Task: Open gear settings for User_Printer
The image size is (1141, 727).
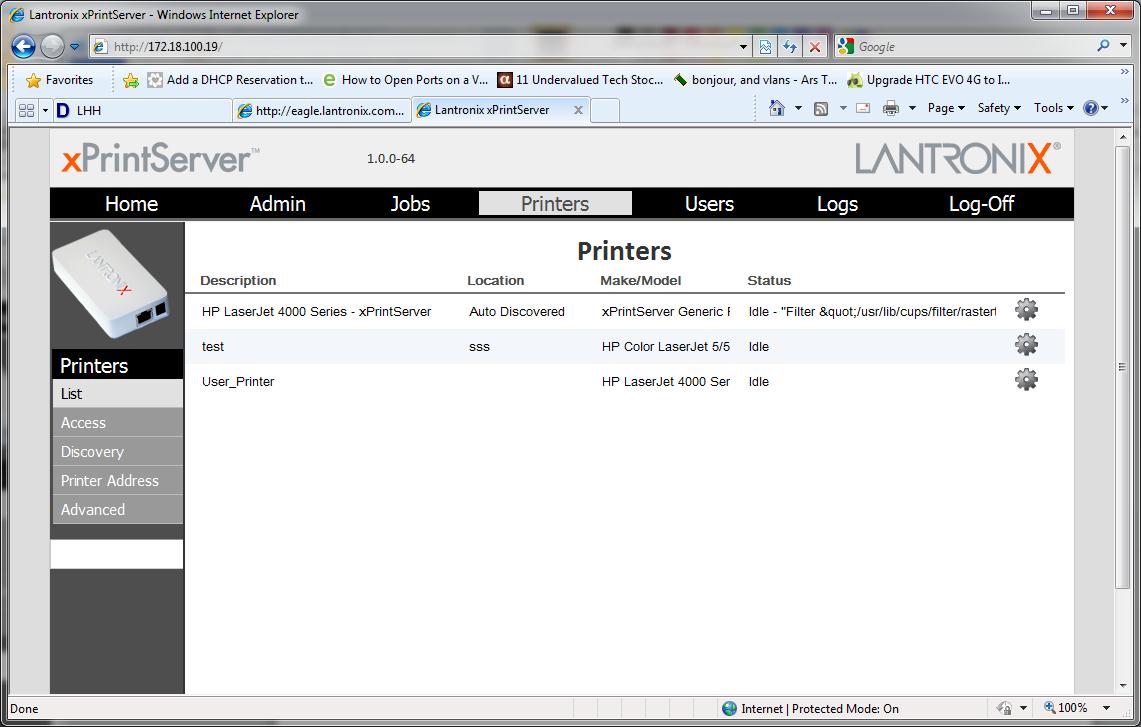Action: [1026, 380]
